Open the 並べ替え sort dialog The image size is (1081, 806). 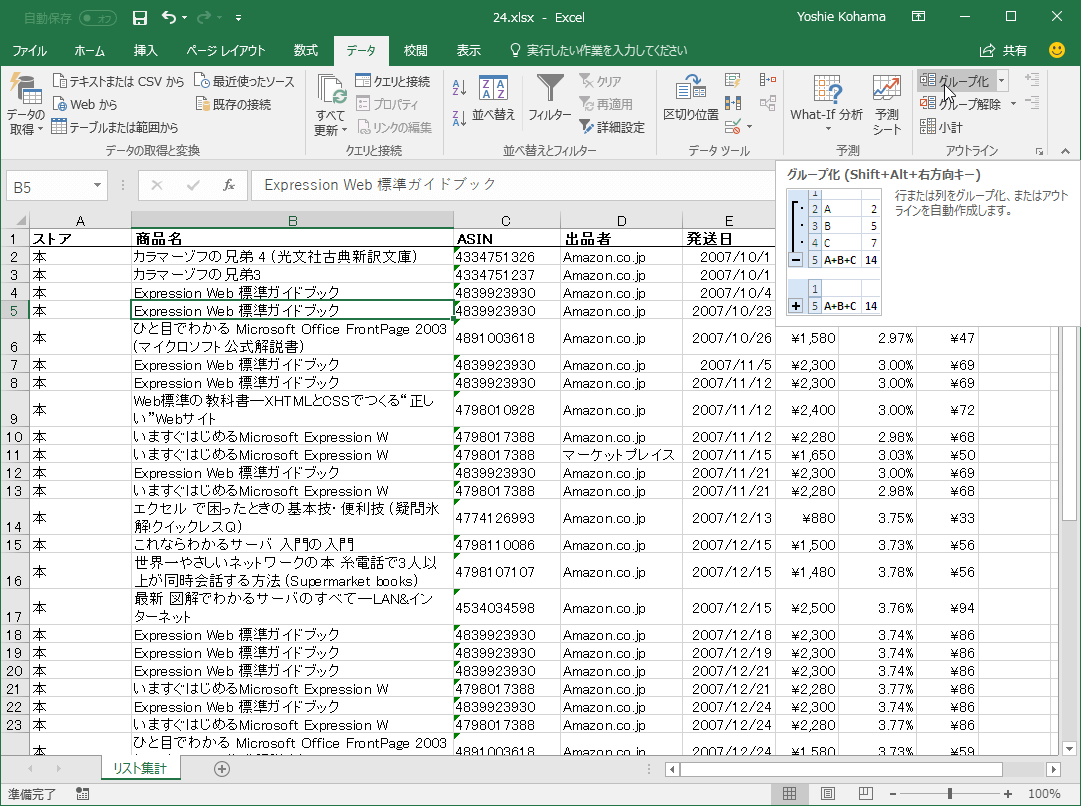(x=493, y=100)
